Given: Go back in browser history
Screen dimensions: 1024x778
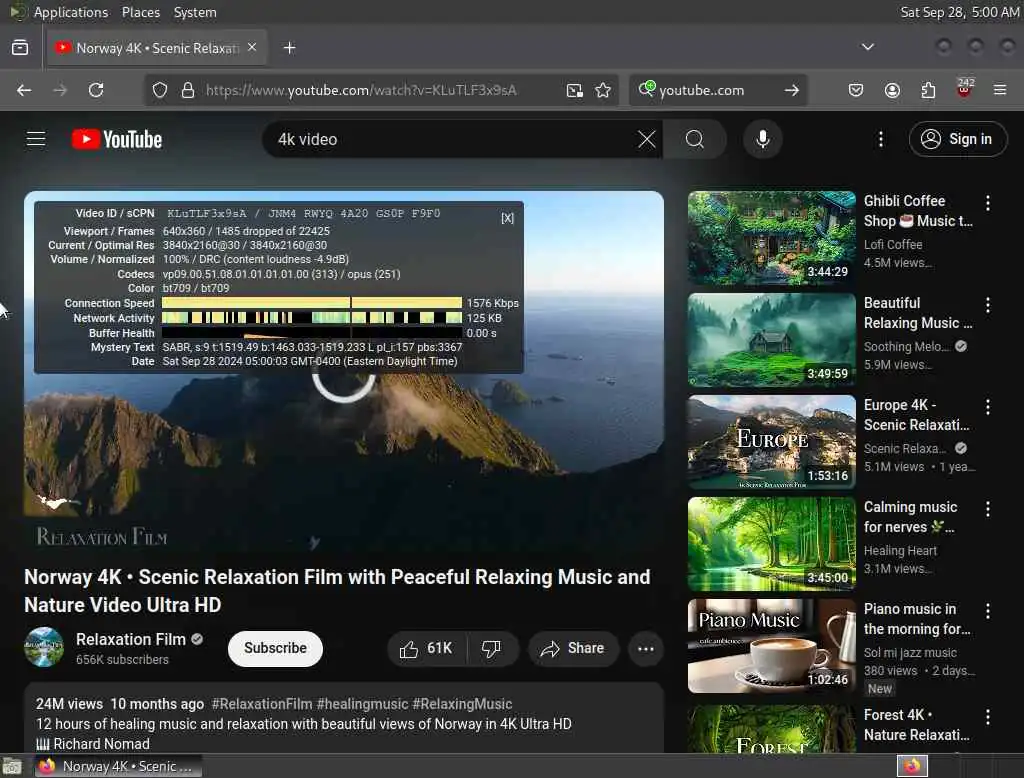Looking at the screenshot, I should coord(24,90).
